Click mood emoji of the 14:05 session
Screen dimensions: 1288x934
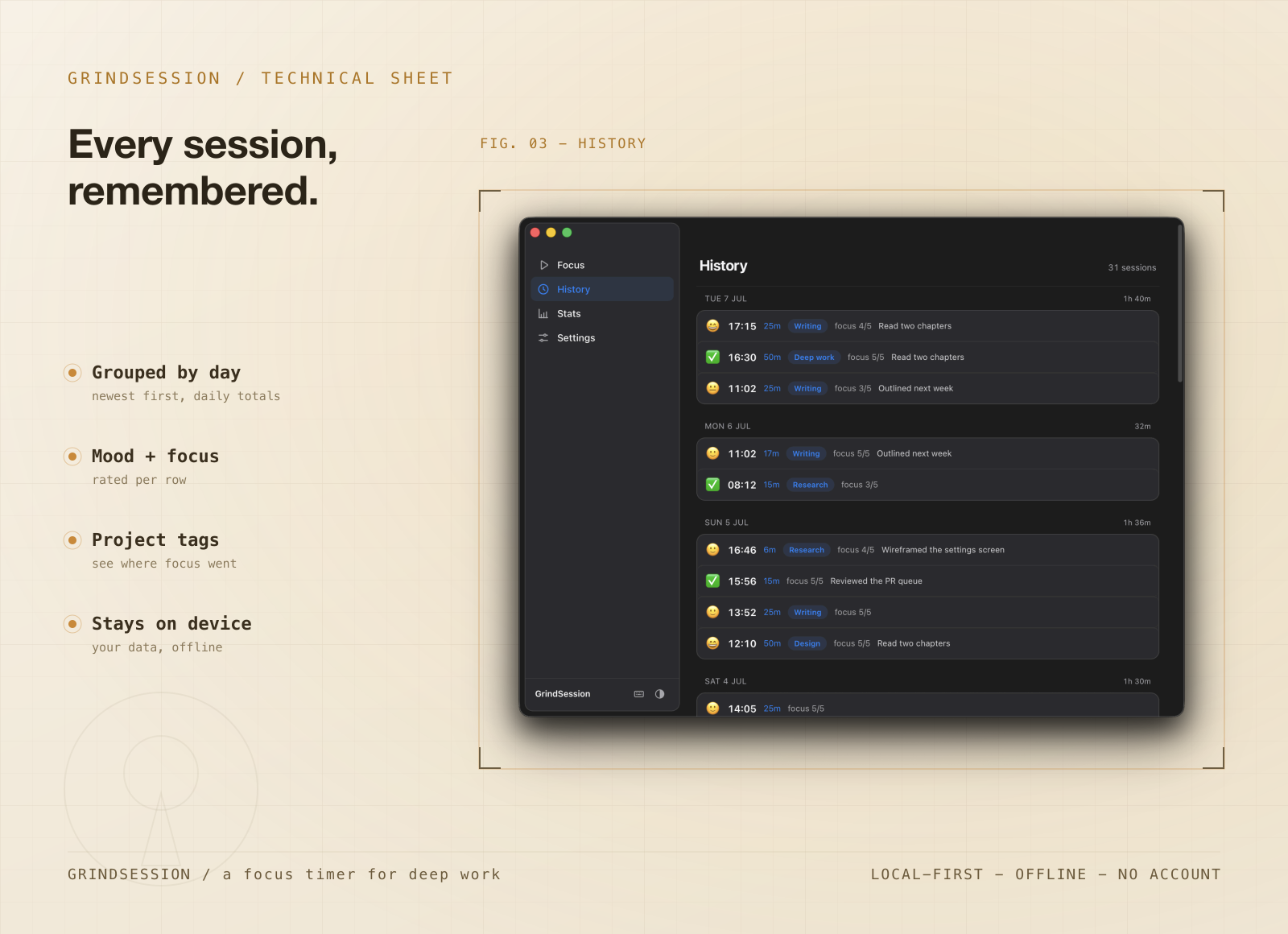click(712, 709)
